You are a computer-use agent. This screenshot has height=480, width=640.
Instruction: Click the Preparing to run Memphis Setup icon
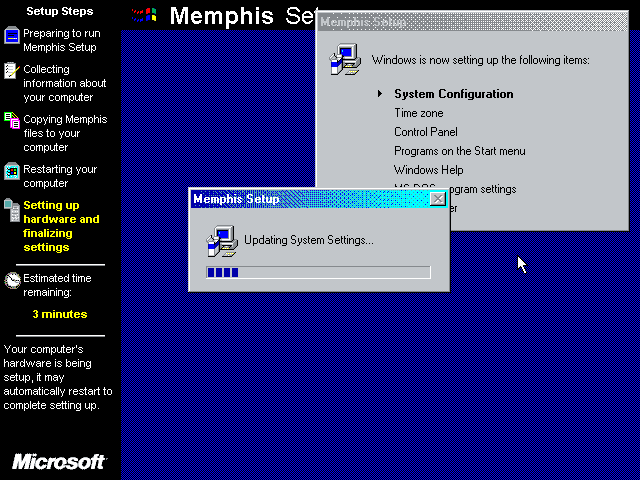(12, 36)
